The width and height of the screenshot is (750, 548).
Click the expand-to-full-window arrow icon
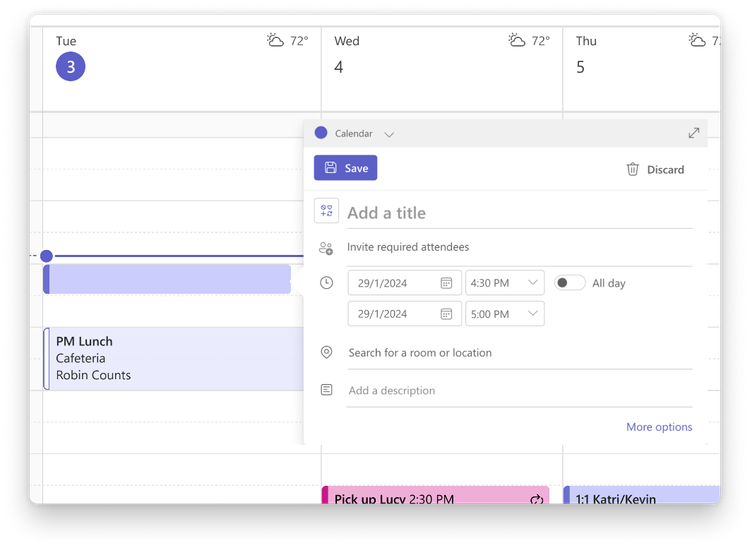pos(694,133)
